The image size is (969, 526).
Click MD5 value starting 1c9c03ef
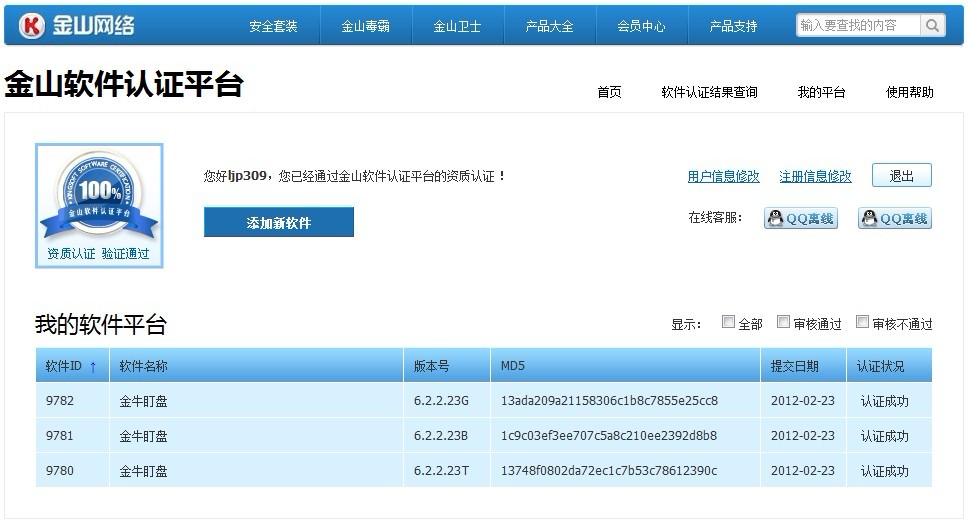point(609,436)
